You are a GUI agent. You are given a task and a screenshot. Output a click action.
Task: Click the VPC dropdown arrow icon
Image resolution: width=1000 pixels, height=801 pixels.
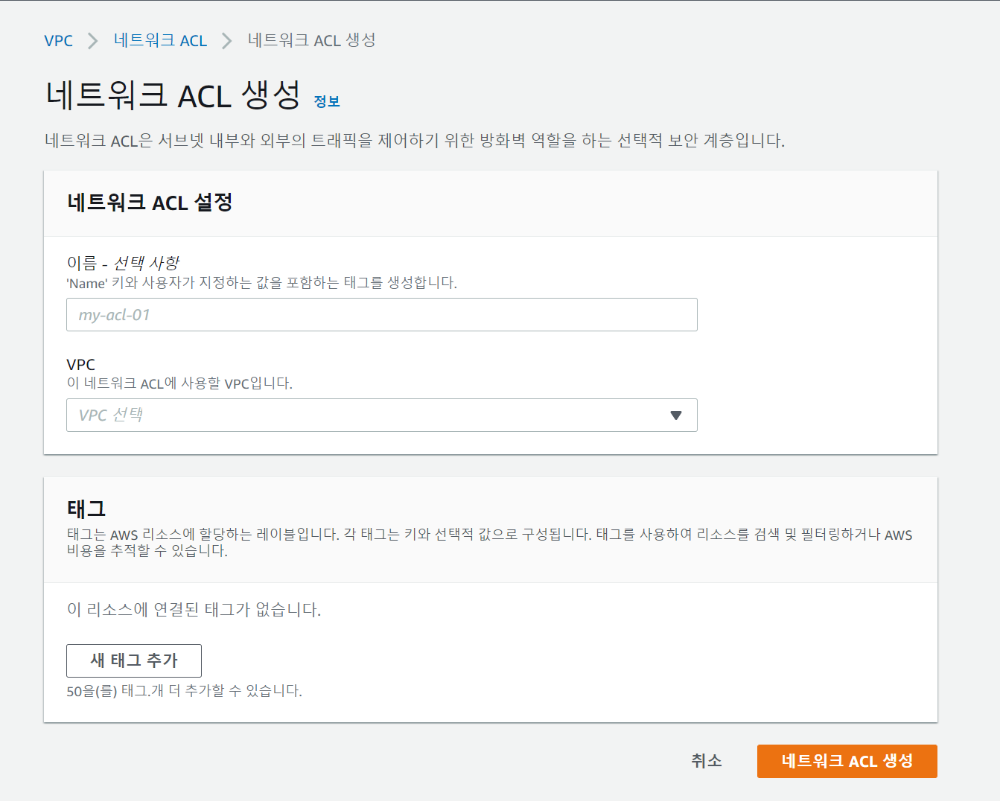pyautogui.click(x=676, y=415)
